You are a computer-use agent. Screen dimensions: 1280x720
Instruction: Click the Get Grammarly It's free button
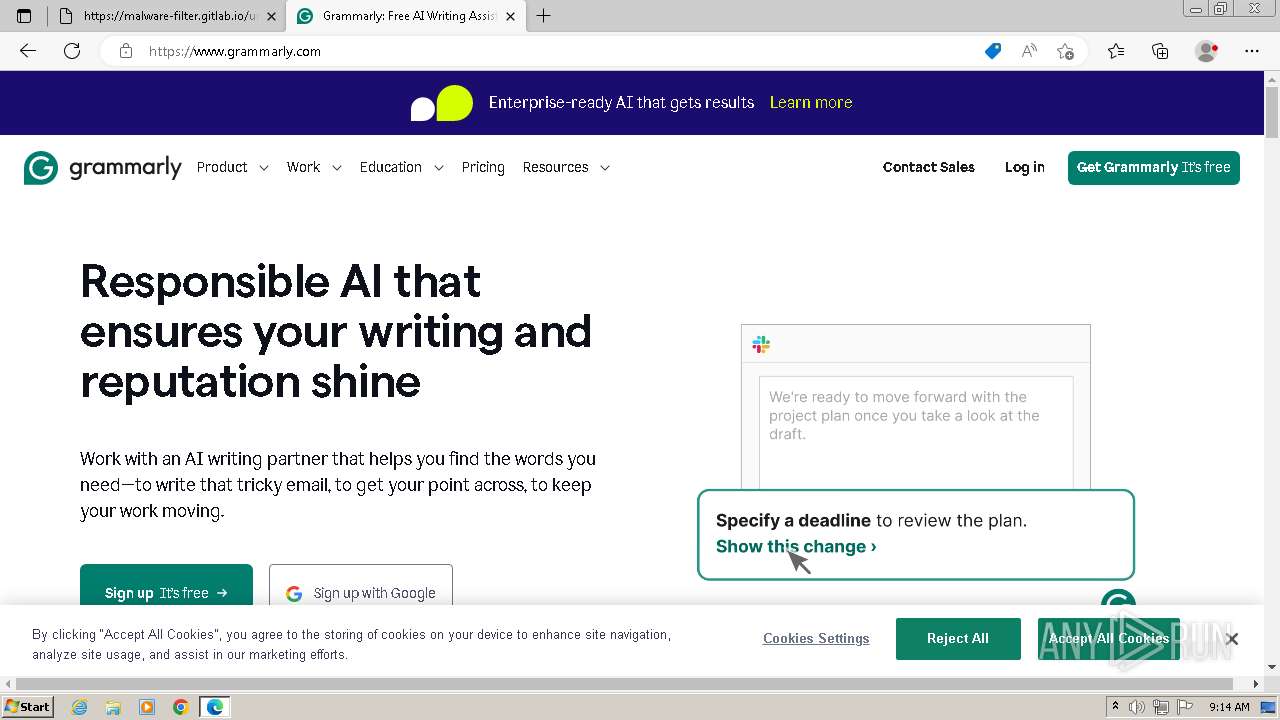[1154, 168]
